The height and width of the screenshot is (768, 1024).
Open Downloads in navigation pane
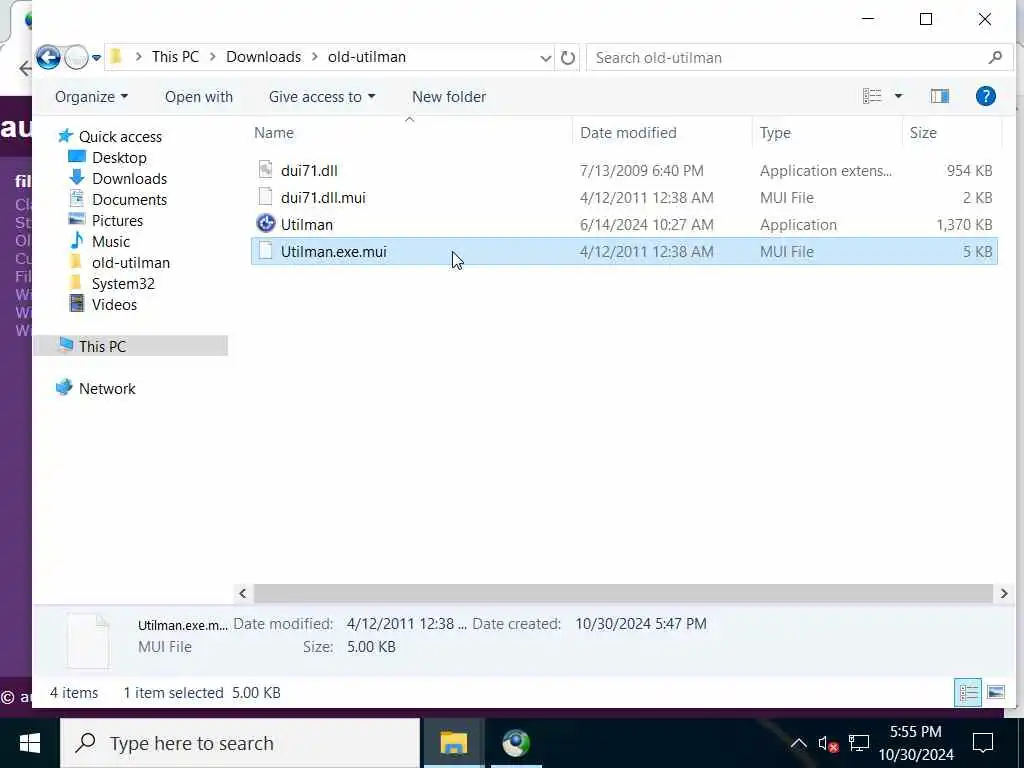click(129, 178)
